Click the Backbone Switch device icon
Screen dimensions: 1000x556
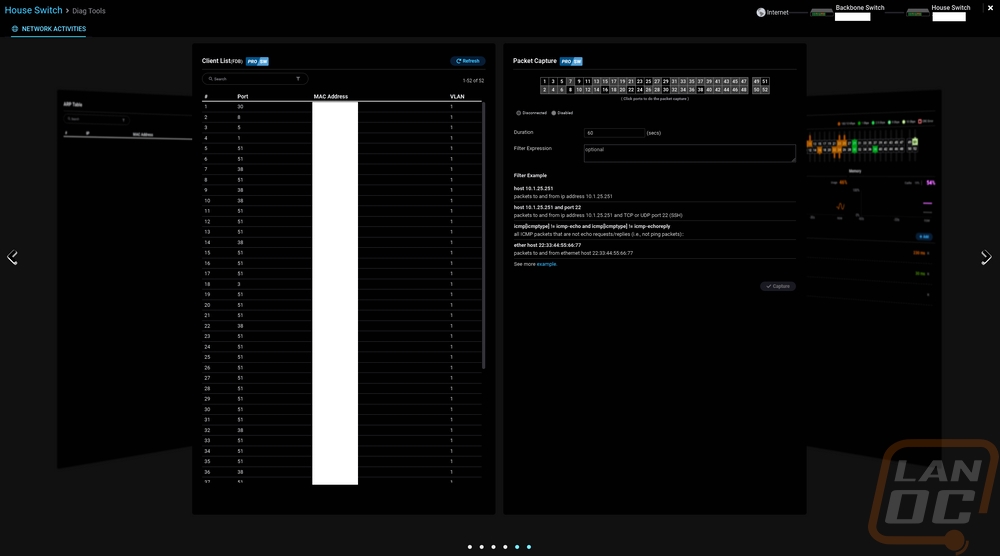pyautogui.click(x=821, y=13)
